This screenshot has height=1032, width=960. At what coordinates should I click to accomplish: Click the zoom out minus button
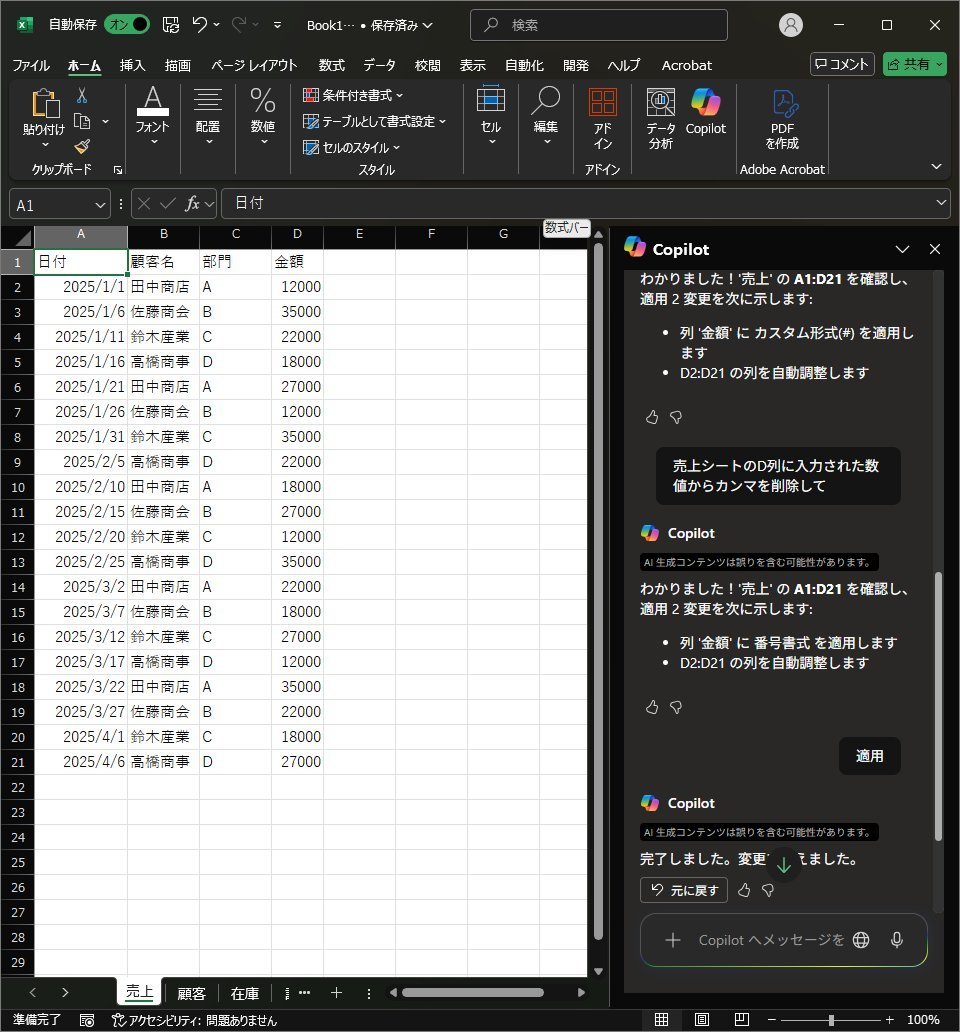[x=772, y=1020]
